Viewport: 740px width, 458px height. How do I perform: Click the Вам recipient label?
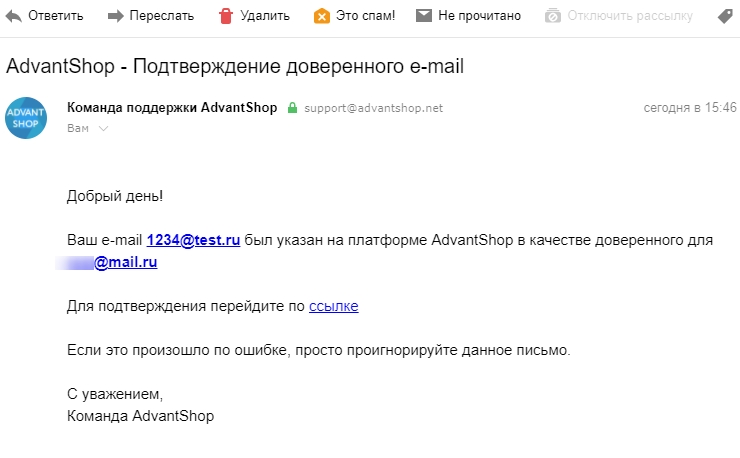pyautogui.click(x=76, y=129)
